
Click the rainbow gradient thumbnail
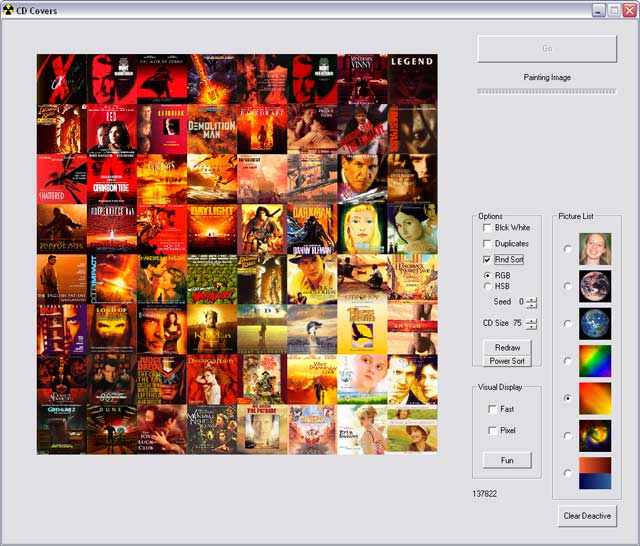pos(595,361)
